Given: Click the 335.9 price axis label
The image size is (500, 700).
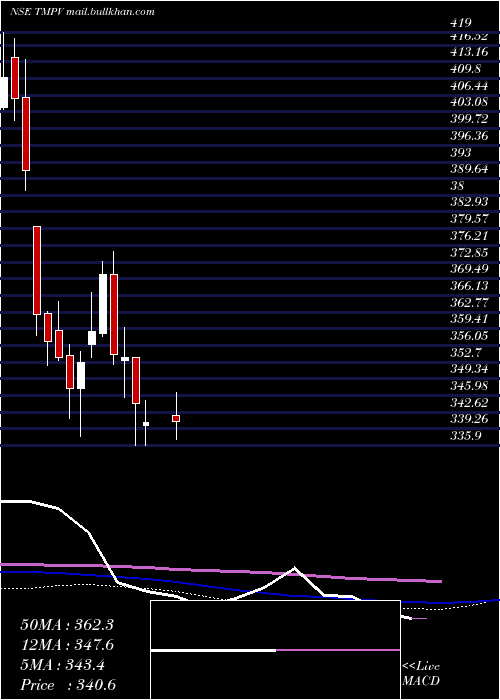Looking at the screenshot, I should point(466,436).
